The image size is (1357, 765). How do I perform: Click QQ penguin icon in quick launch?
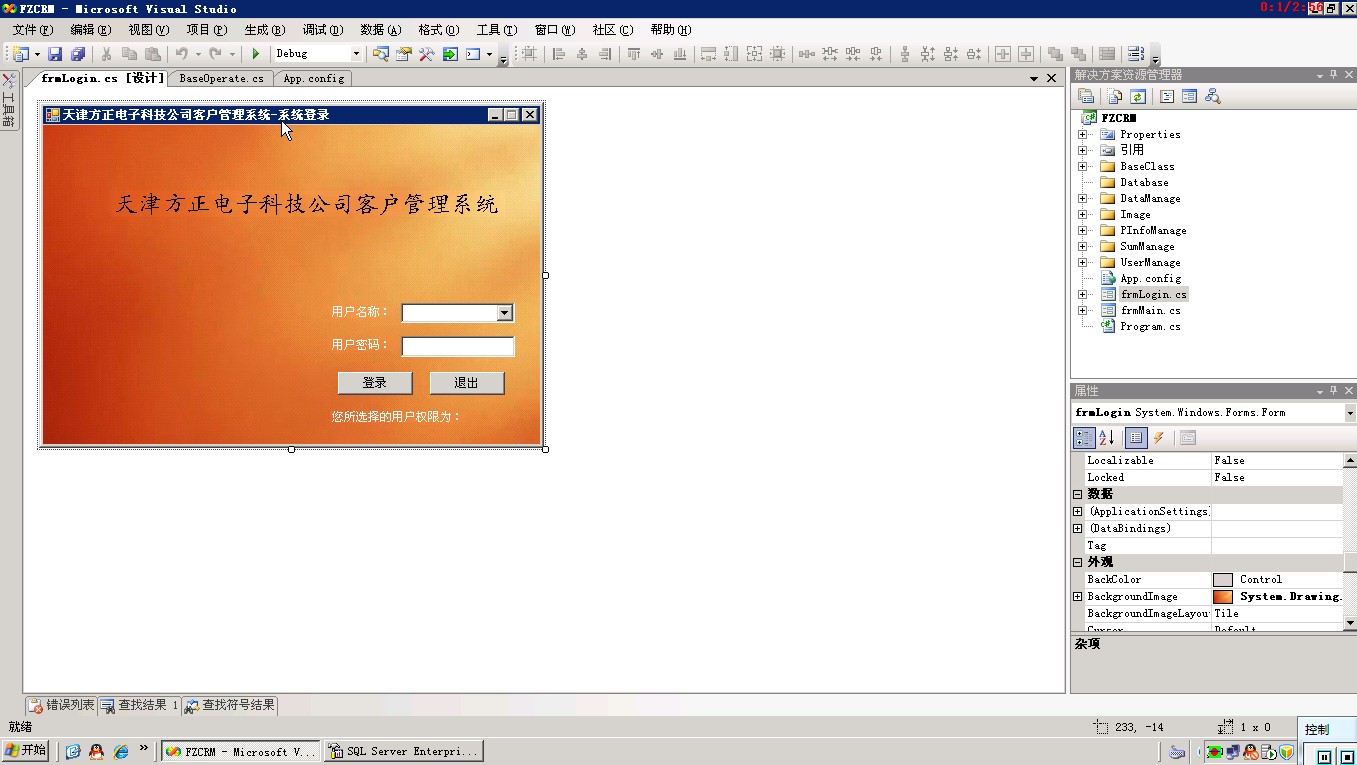[96, 751]
